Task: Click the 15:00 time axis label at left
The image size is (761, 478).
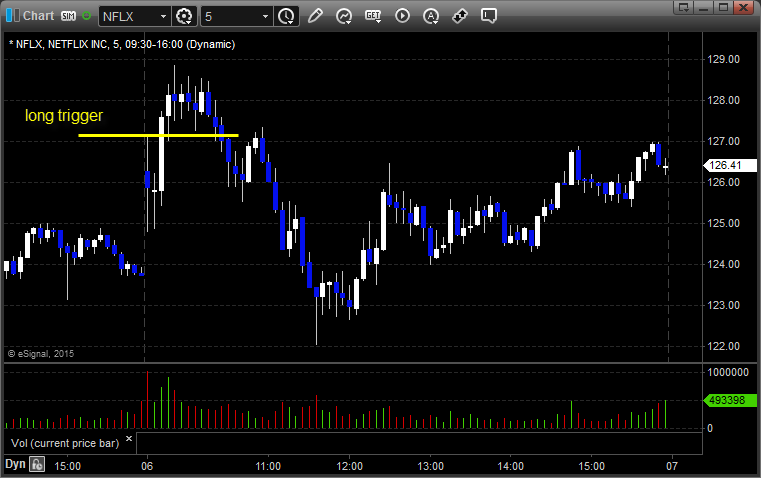Action: click(67, 466)
